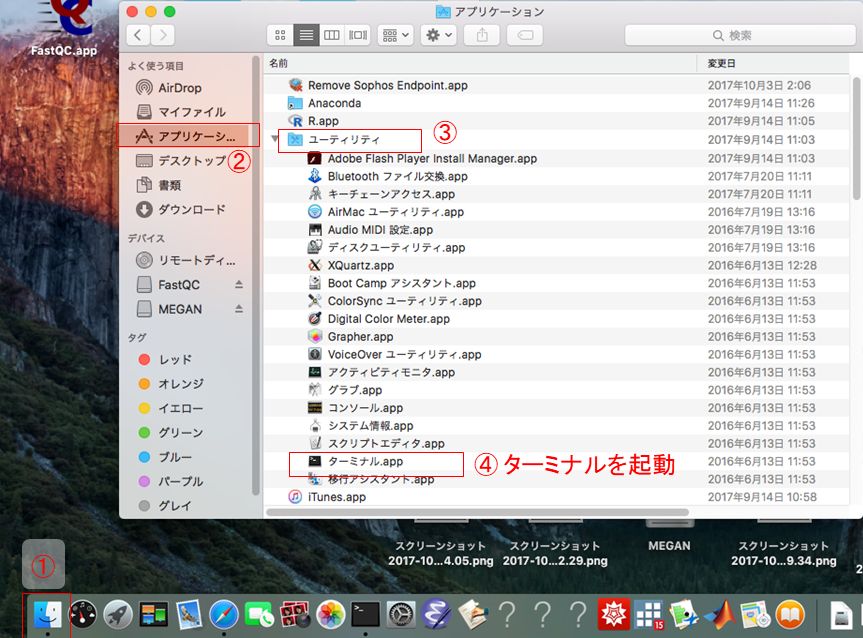Select アクティビティモニタ.app row

click(556, 372)
